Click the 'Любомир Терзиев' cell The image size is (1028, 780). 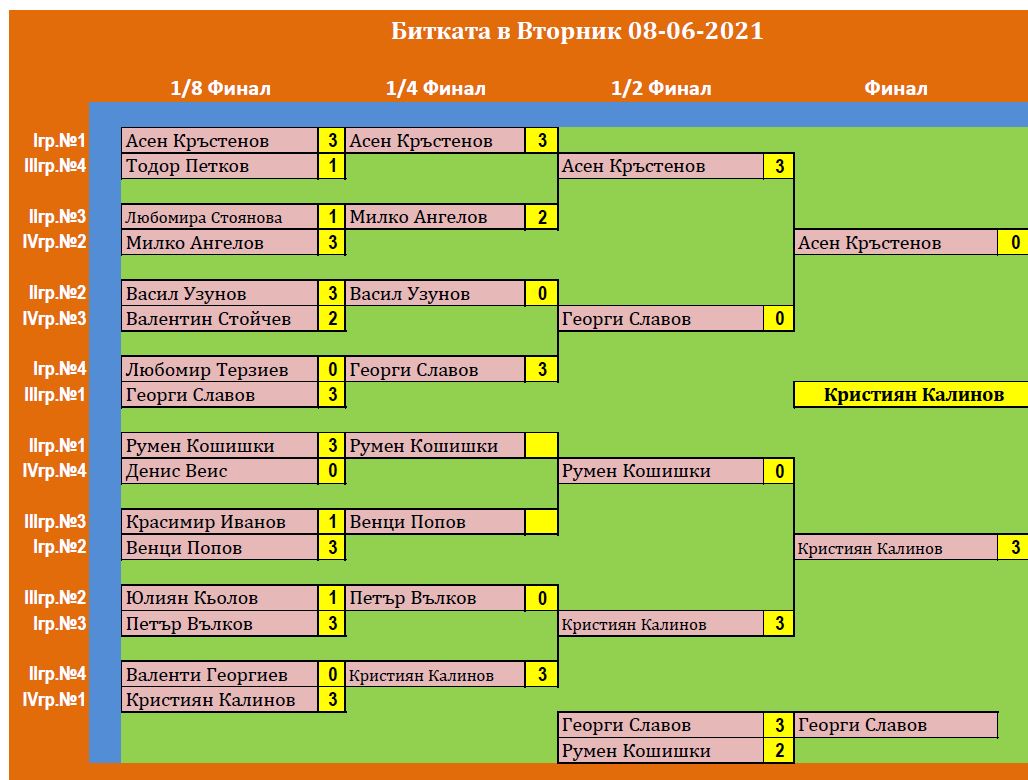click(219, 370)
